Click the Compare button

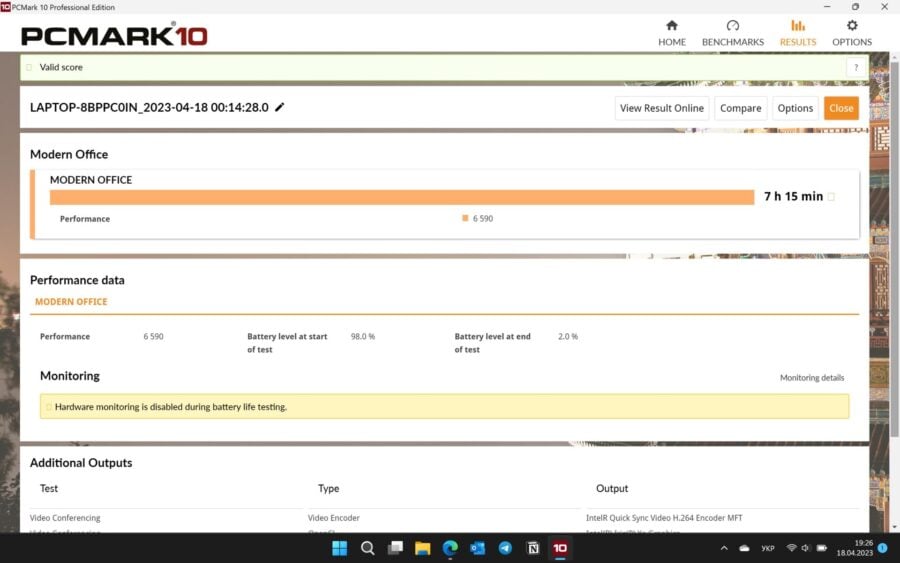pos(740,108)
